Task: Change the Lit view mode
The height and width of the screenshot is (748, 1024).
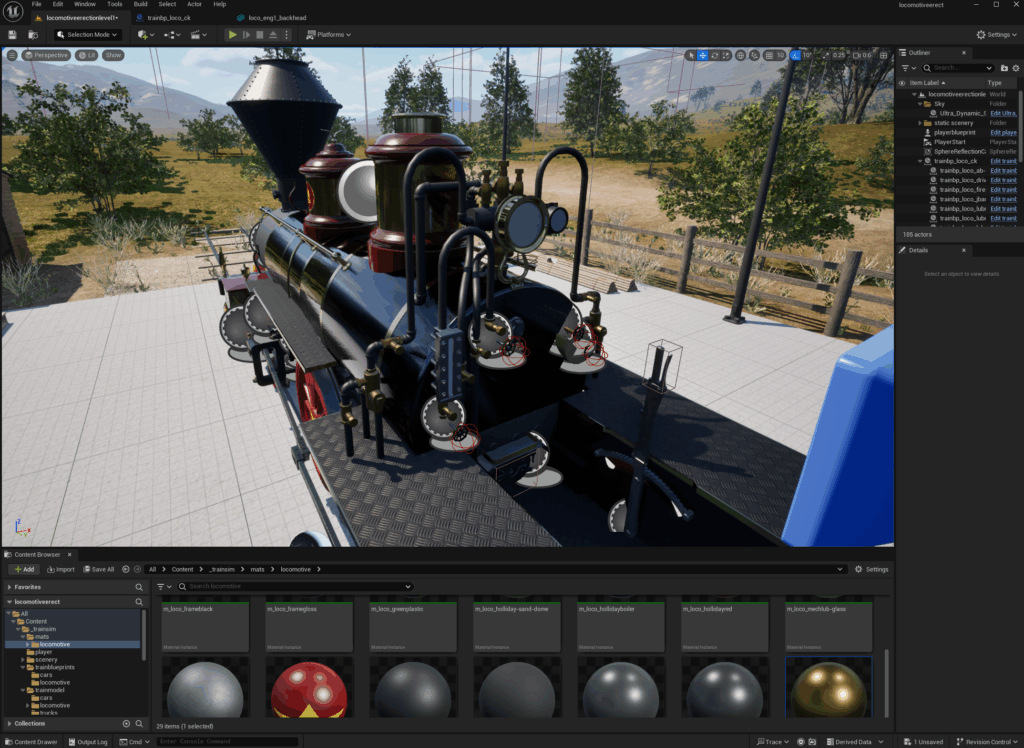Action: tap(86, 56)
